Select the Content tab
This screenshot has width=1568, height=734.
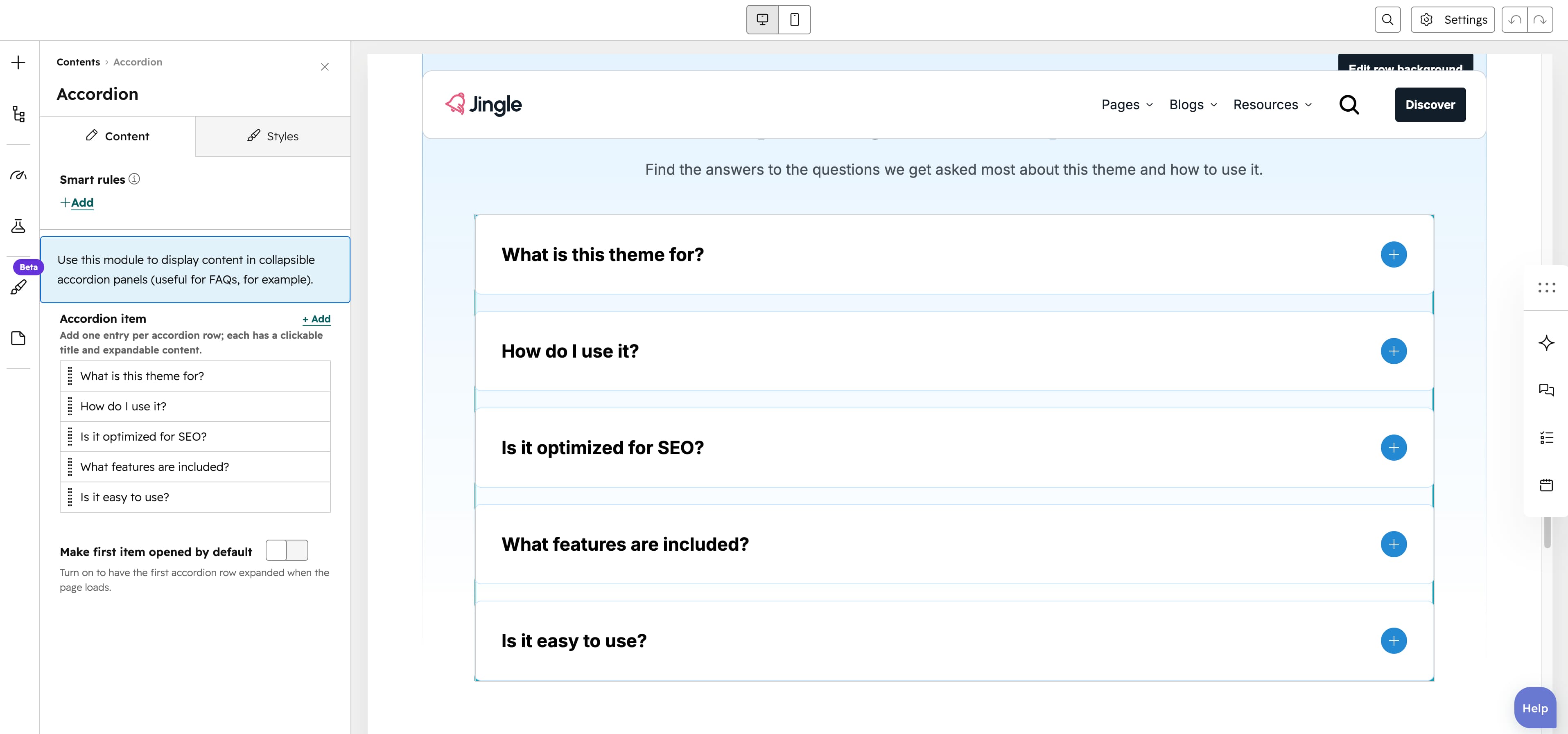(x=117, y=136)
